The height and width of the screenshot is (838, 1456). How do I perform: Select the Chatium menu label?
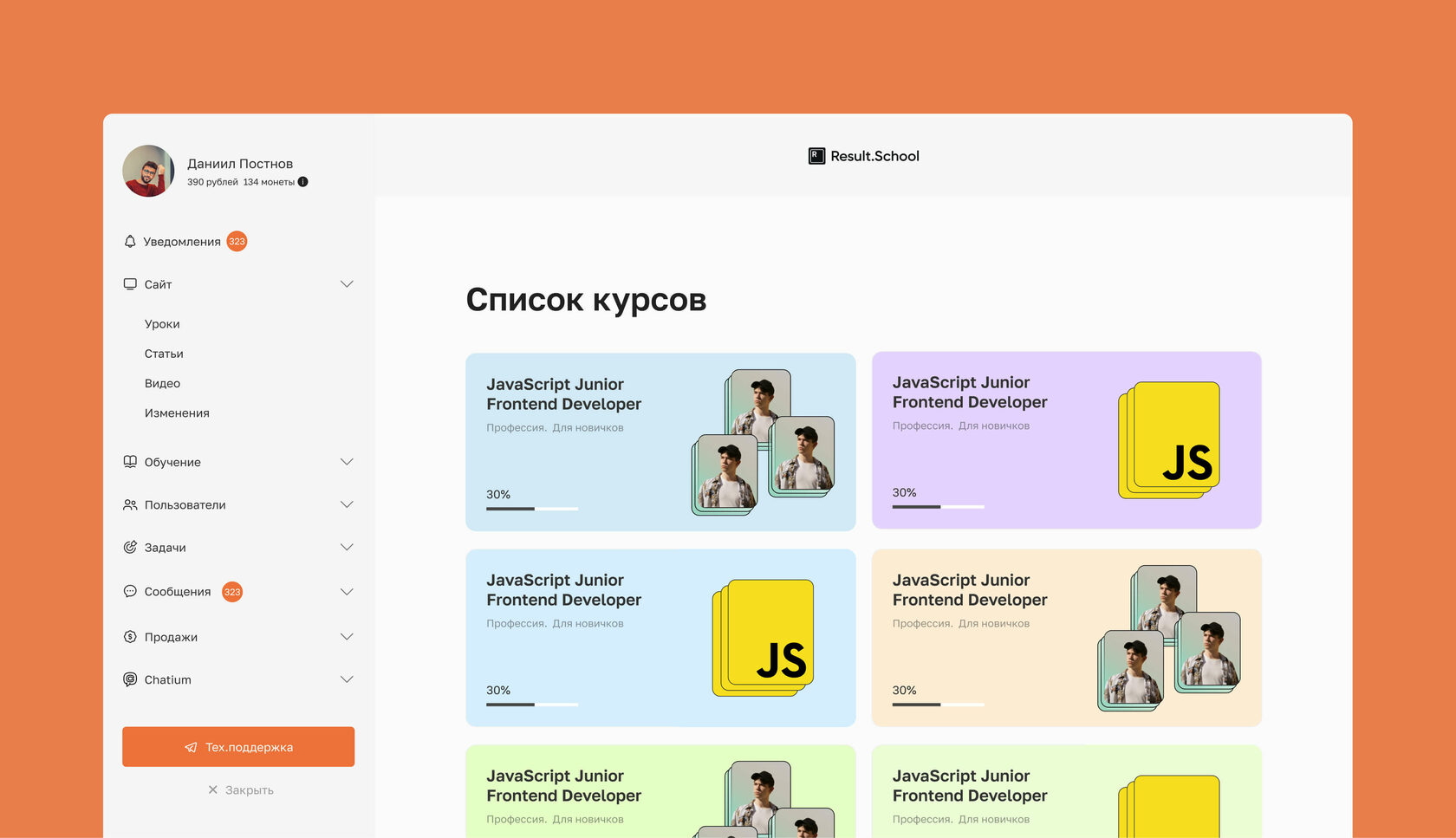coord(168,680)
